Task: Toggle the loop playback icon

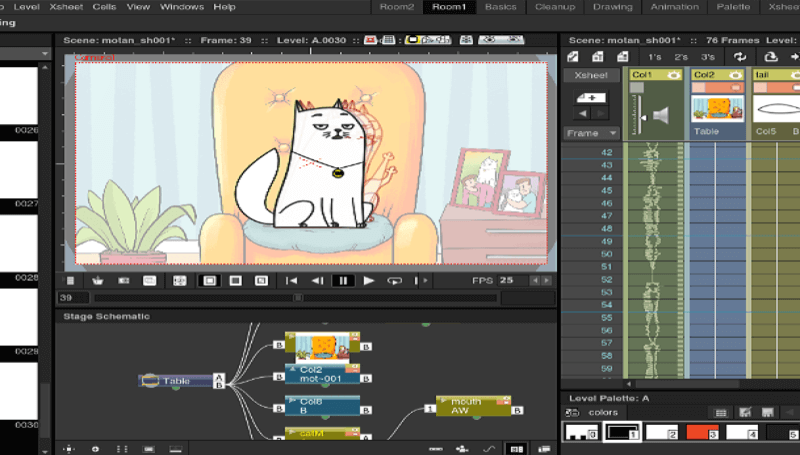Action: (395, 281)
